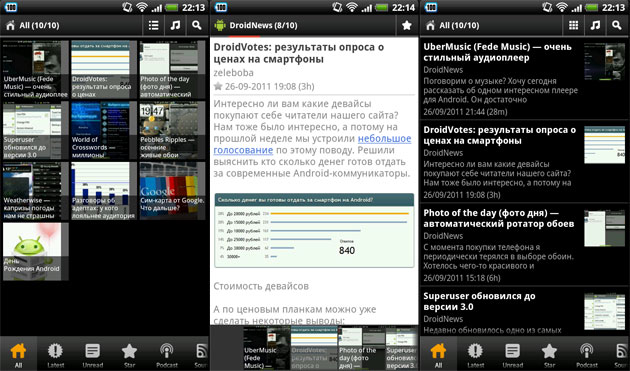Tap the notification icon in left status bar
630x371 pixels.
pos(10,7)
